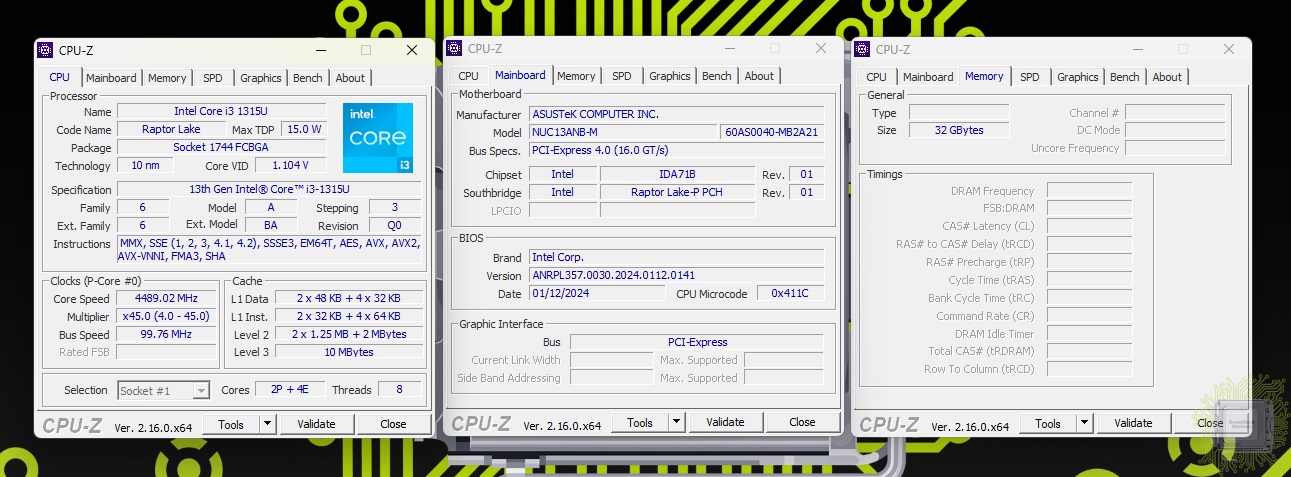The height and width of the screenshot is (477, 1291).
Task: Open SPD tab in left window
Action: 213,78
